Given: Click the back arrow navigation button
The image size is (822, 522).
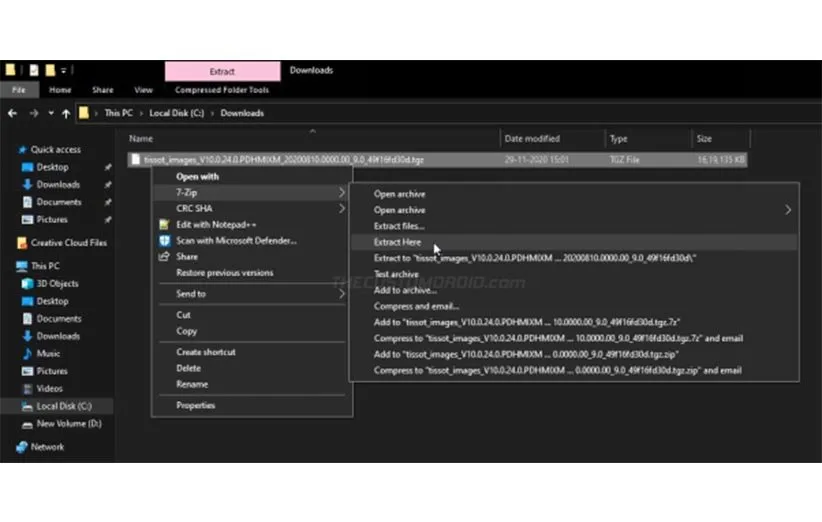Looking at the screenshot, I should (13, 114).
